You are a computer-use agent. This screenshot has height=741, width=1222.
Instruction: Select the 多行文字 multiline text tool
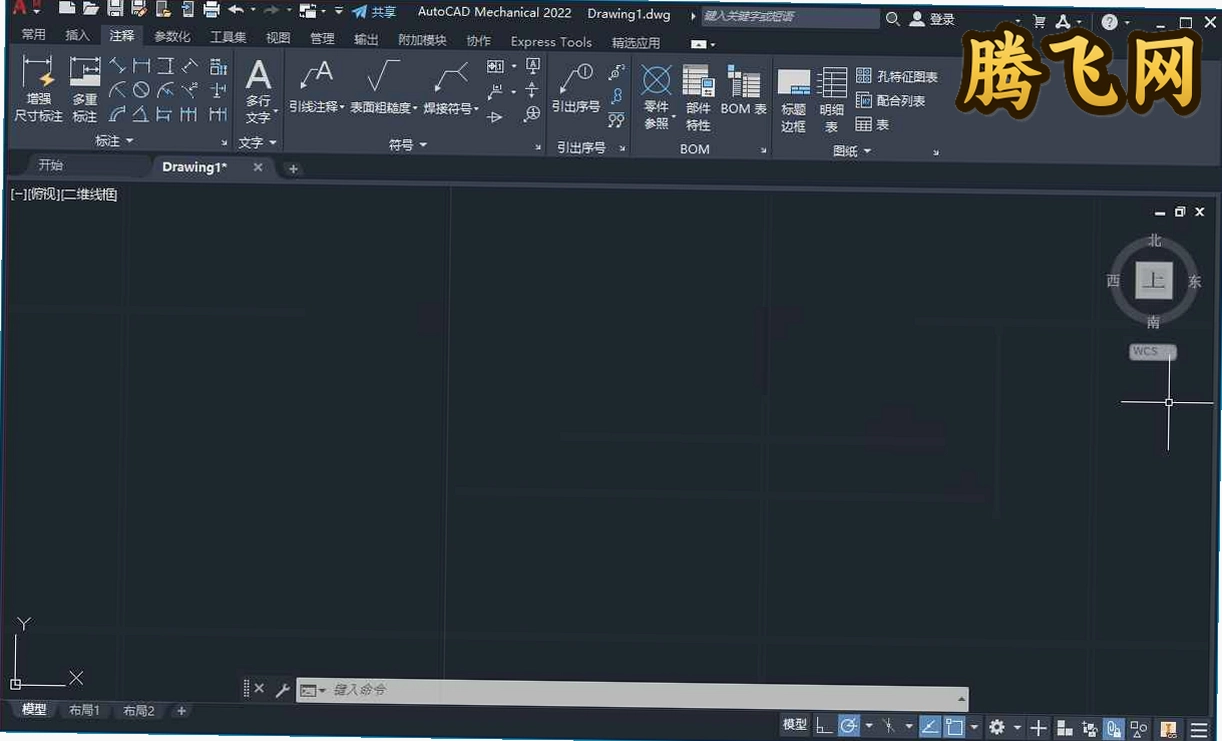259,91
